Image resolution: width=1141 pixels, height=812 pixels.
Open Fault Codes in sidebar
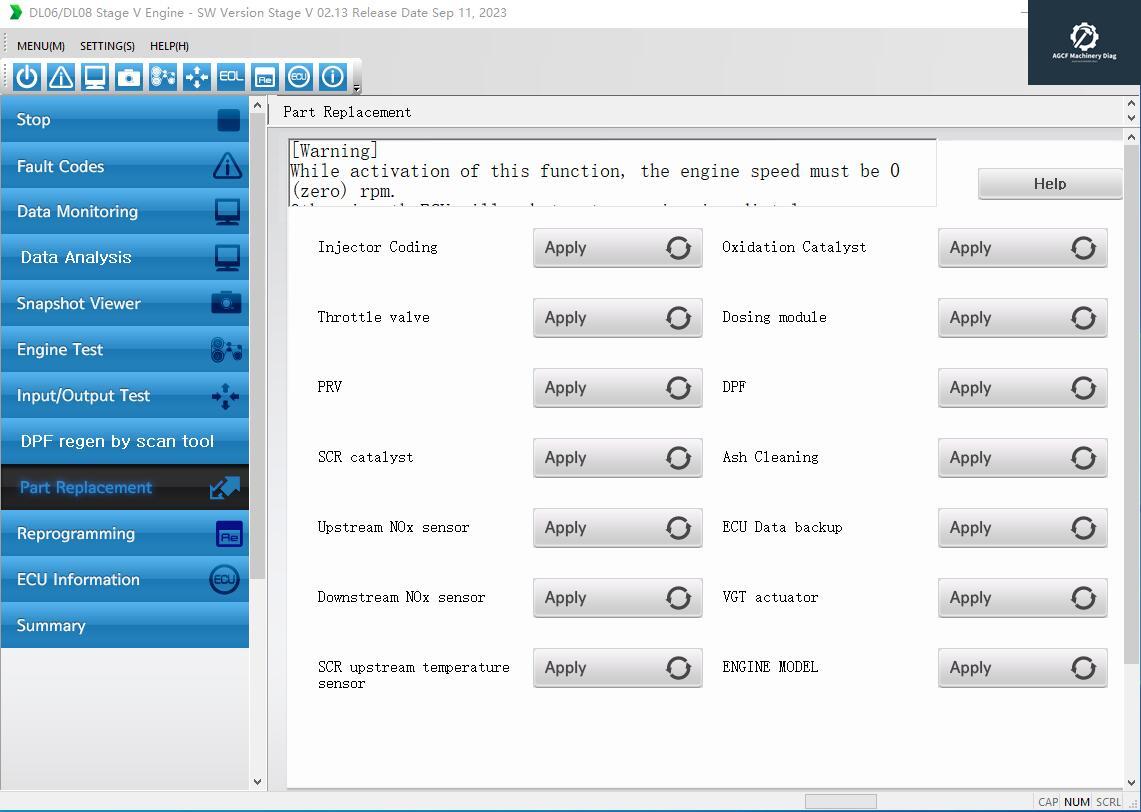click(x=124, y=167)
